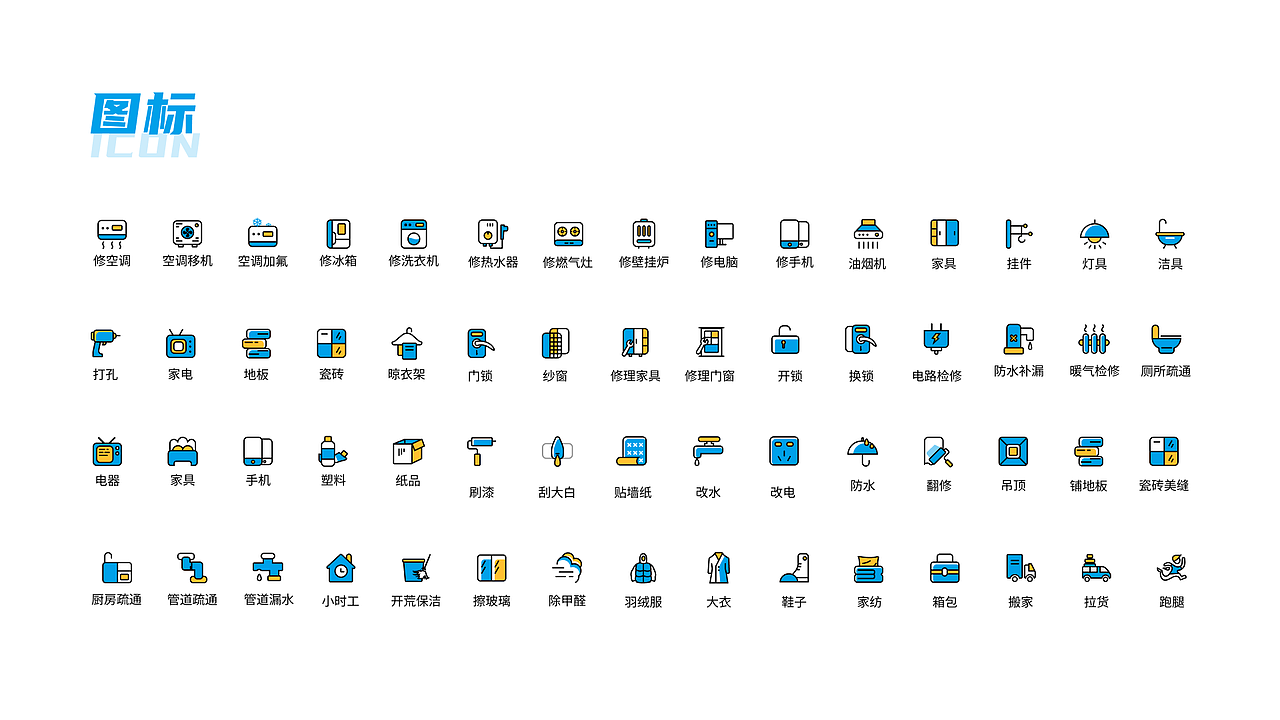Open the 修电脑 computer repair icon
This screenshot has width=1280, height=720.
(x=719, y=234)
